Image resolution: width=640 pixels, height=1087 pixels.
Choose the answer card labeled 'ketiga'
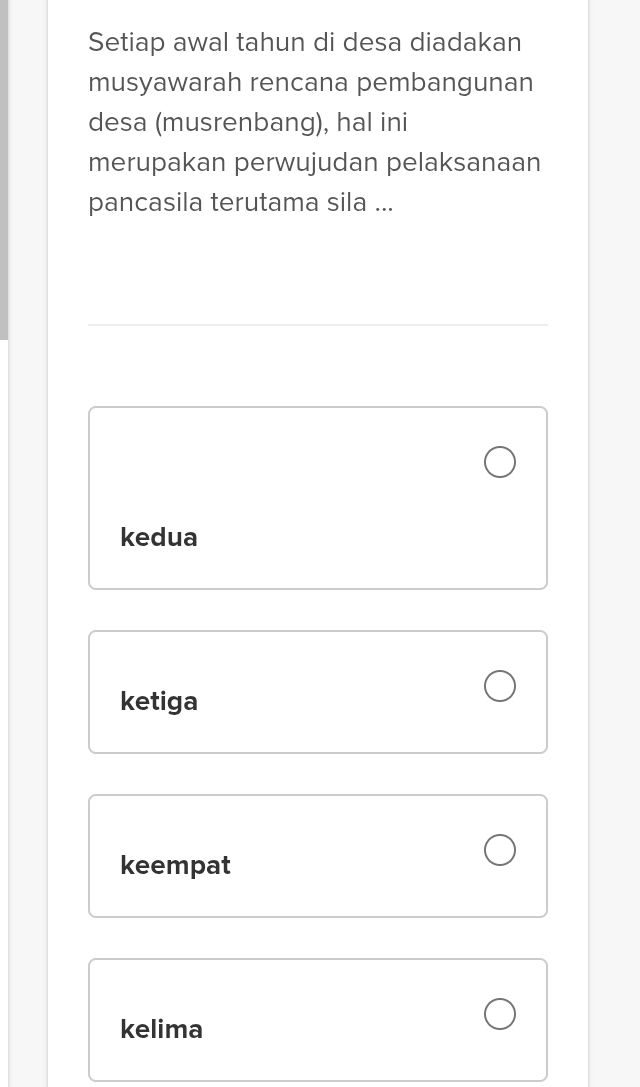(x=318, y=691)
